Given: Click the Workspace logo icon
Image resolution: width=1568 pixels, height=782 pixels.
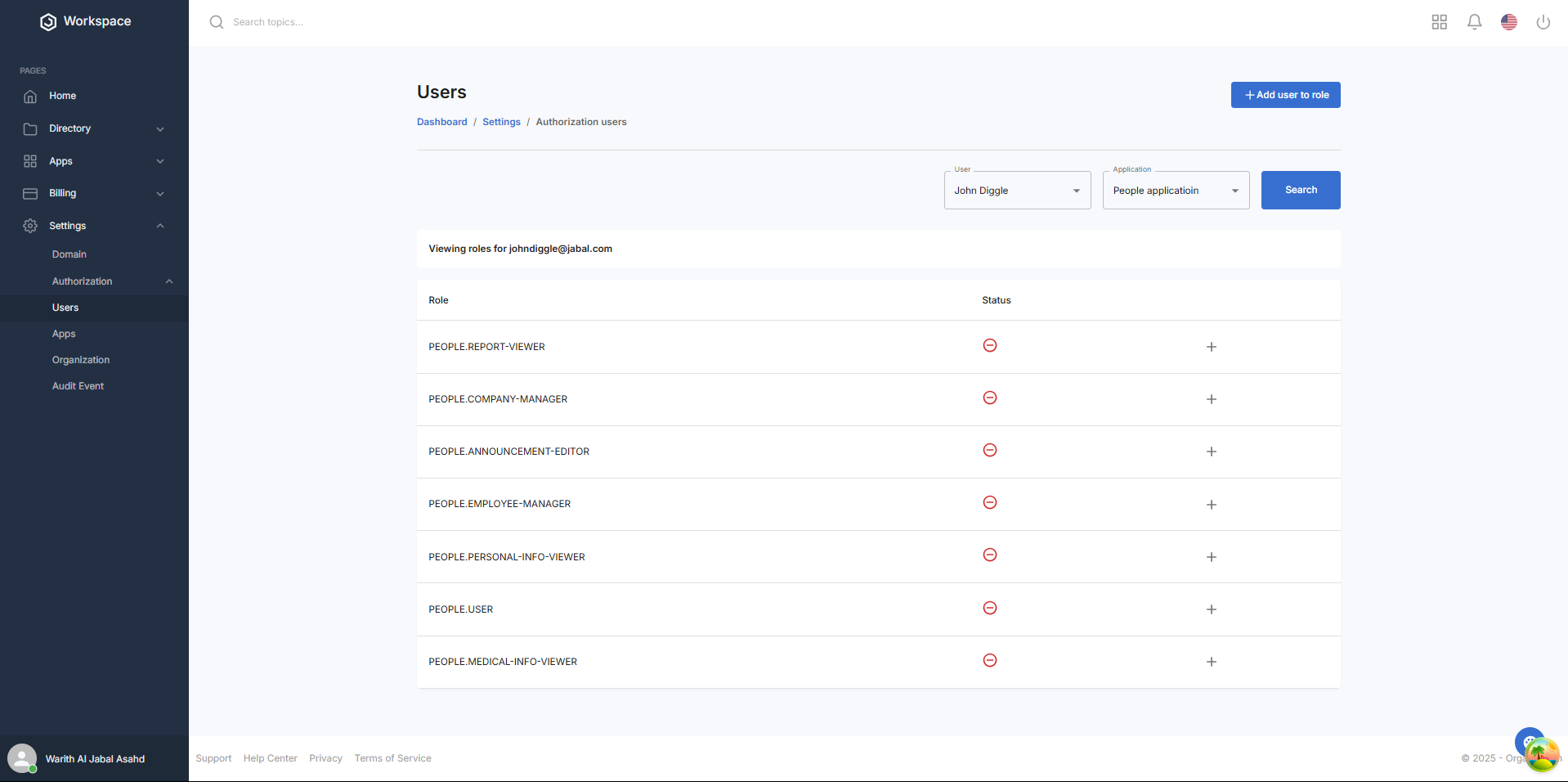Looking at the screenshot, I should tap(48, 22).
